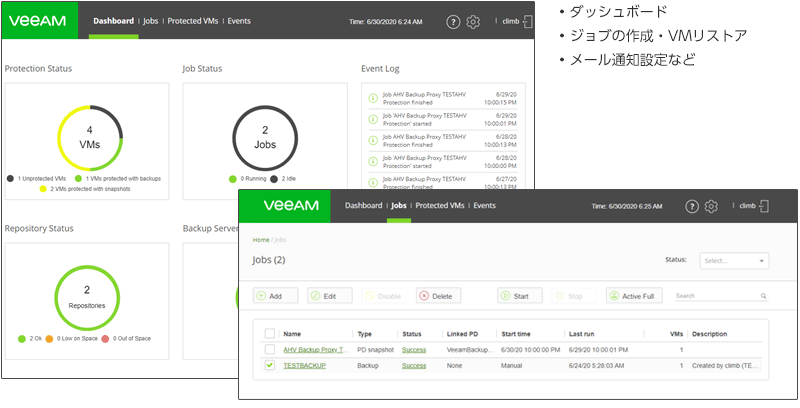Click Success status link of AHV Backup Proxy job
Viewport: 800px width, 408px height.
coord(414,350)
